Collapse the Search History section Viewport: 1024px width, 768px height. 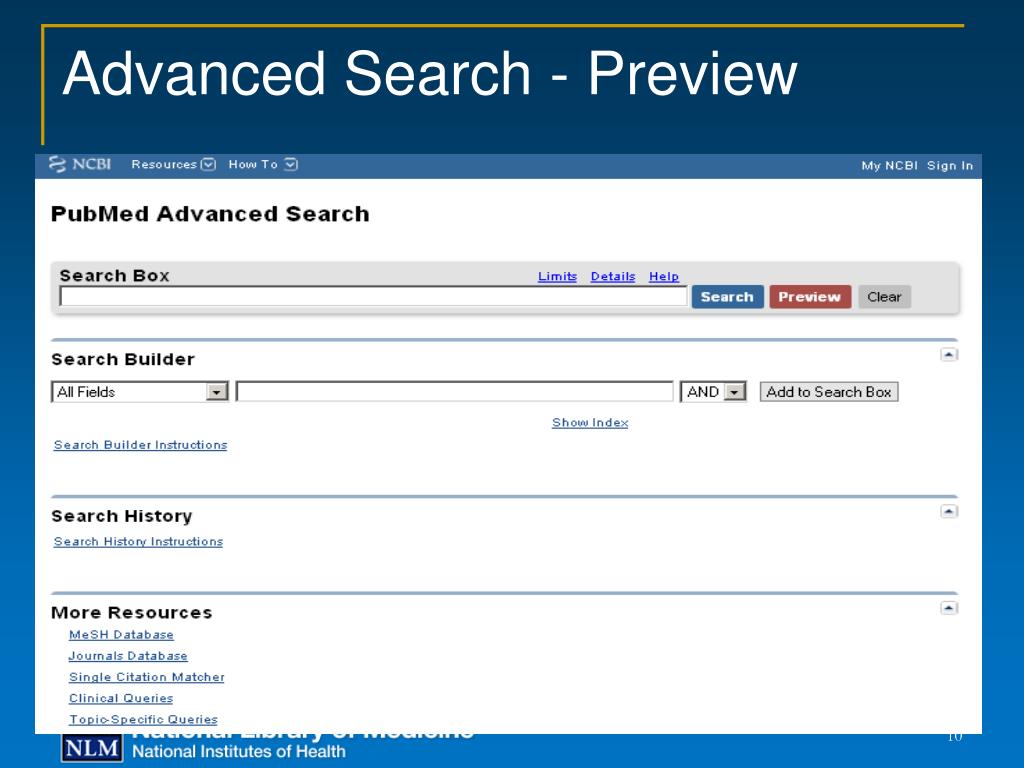949,511
